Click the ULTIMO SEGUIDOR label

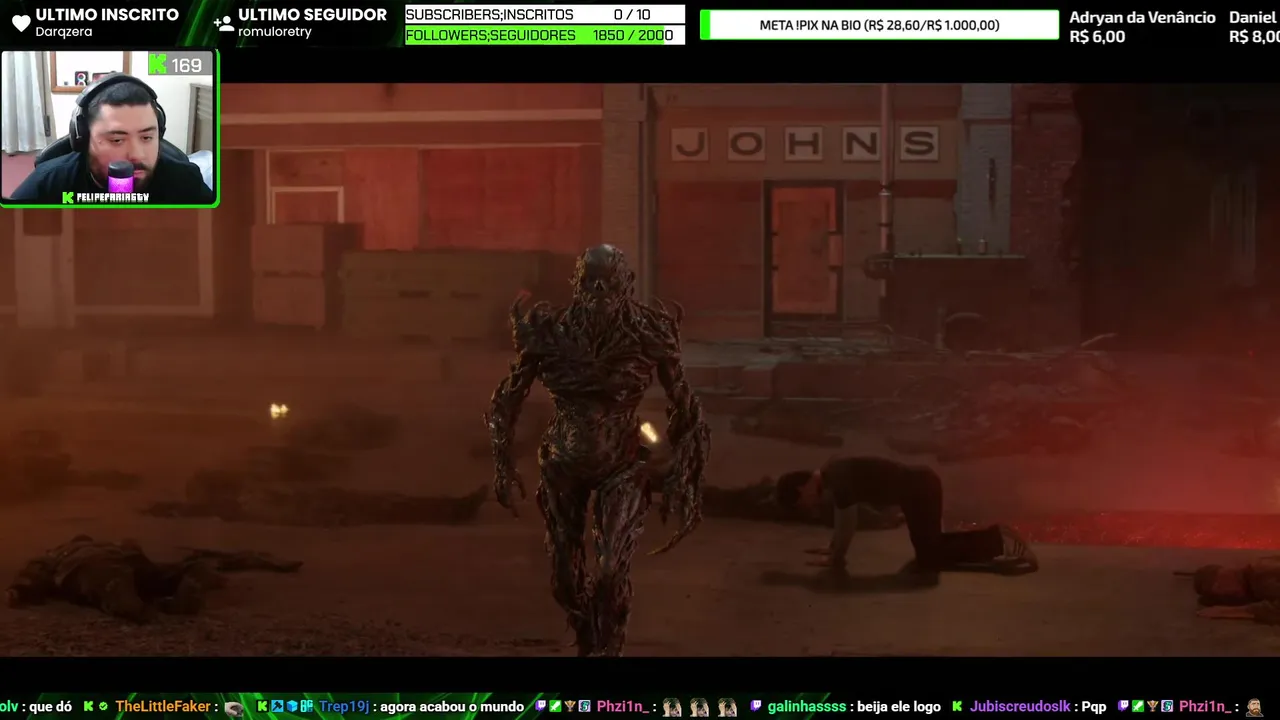click(x=312, y=15)
